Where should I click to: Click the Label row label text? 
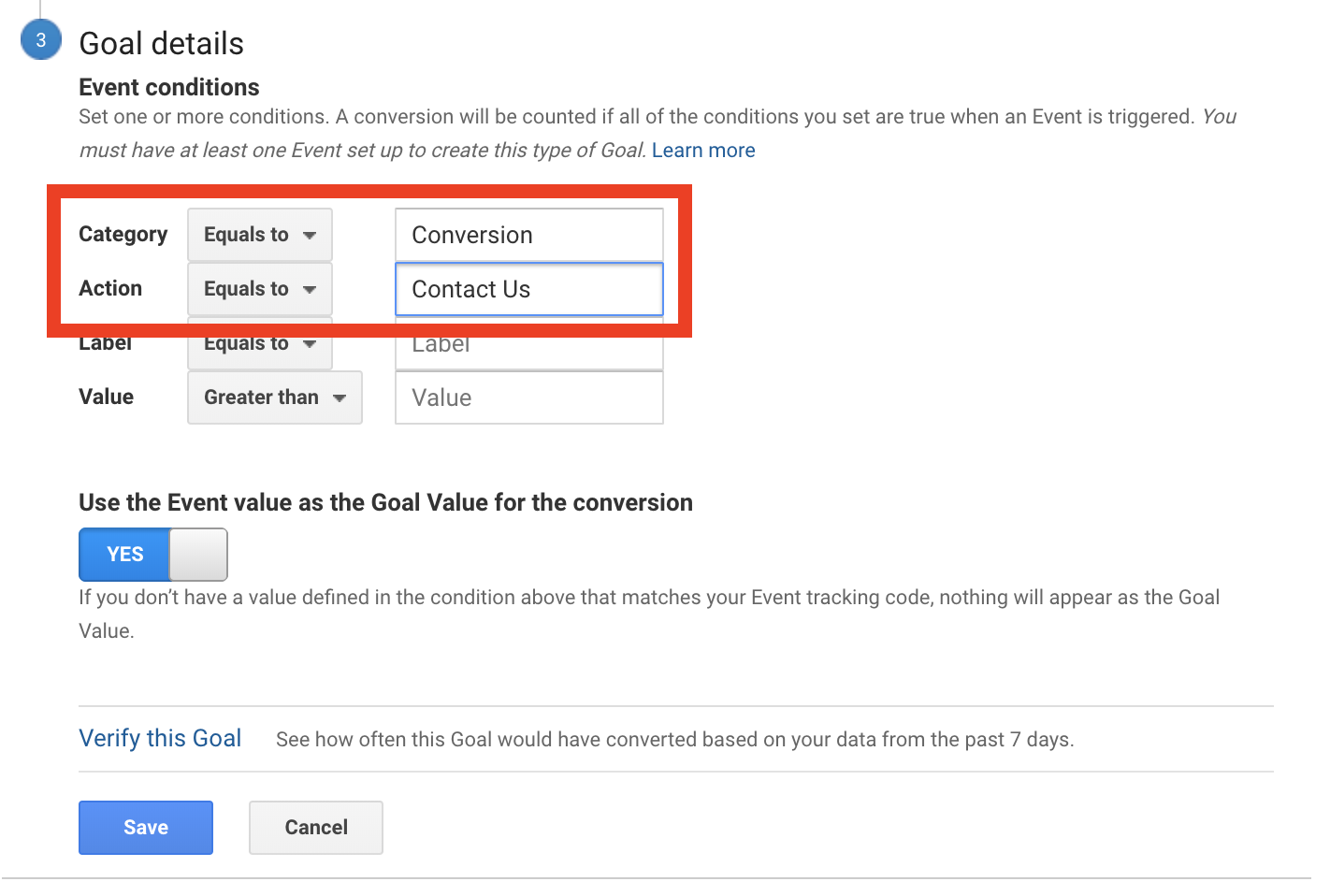click(105, 345)
